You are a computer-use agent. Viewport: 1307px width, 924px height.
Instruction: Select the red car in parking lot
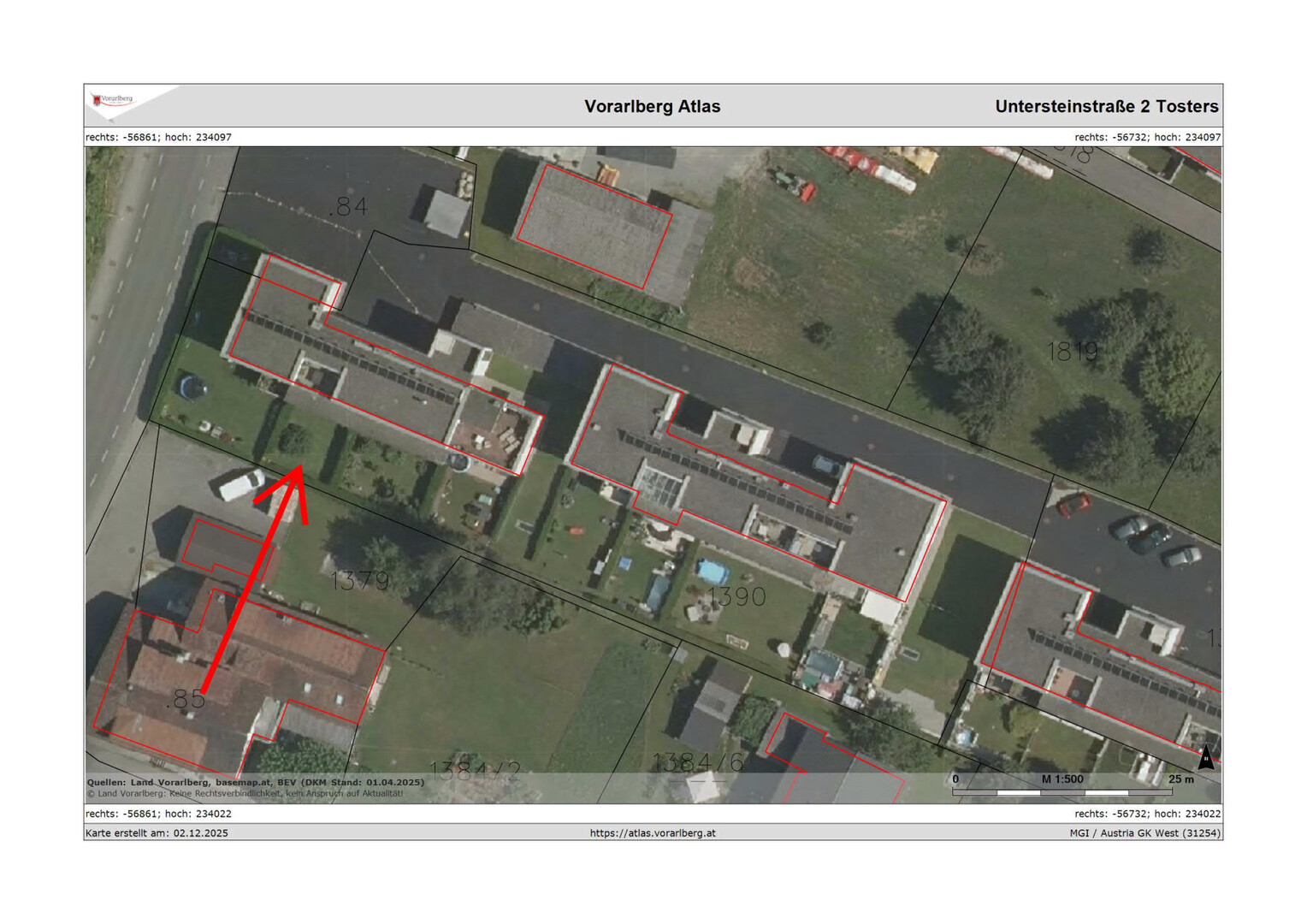(x=1074, y=505)
